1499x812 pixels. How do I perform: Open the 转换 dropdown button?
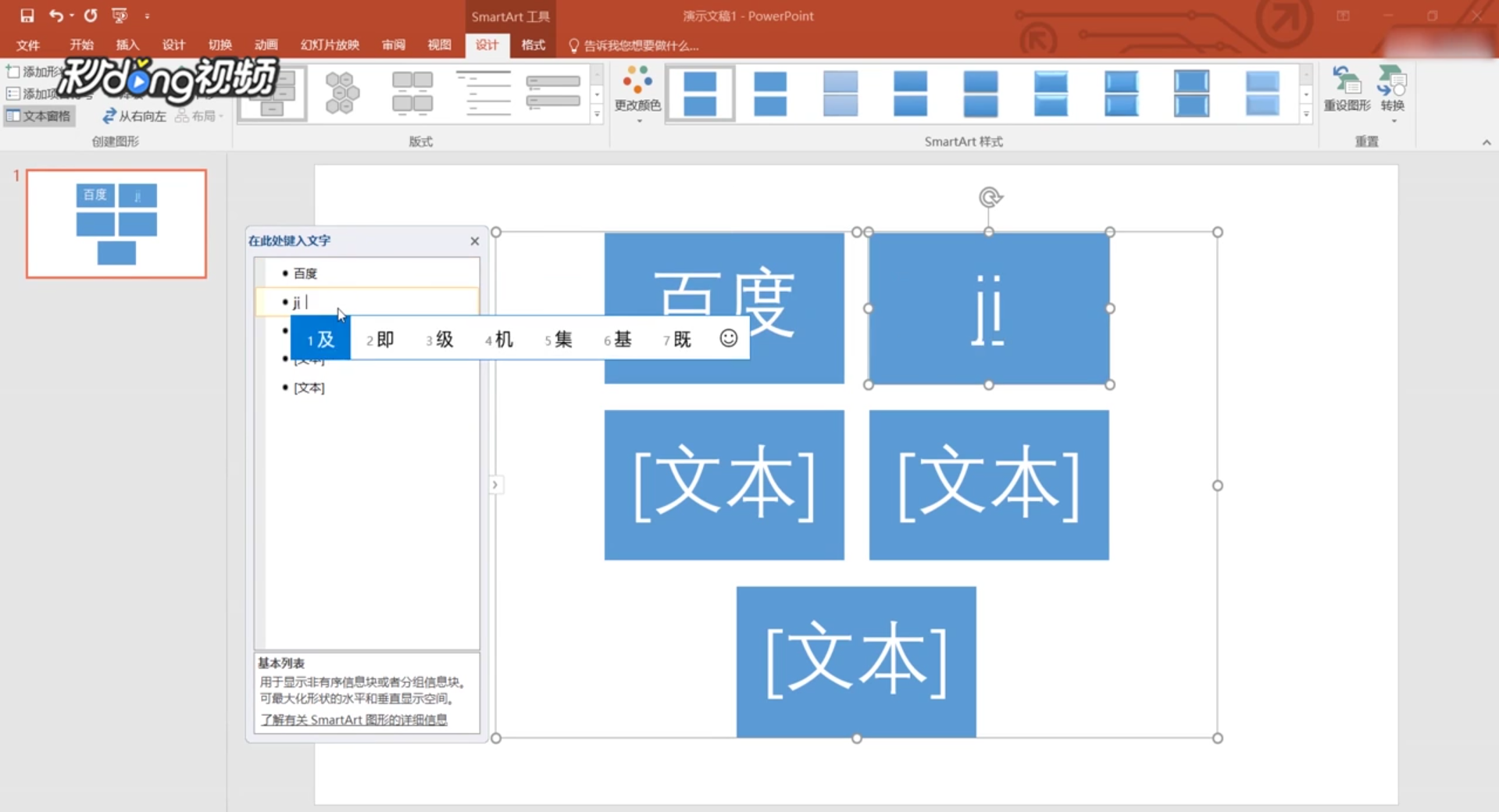pos(1392,94)
